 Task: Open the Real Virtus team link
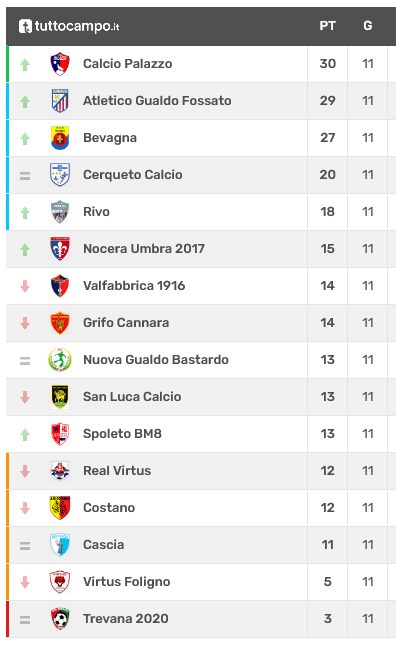click(x=117, y=471)
